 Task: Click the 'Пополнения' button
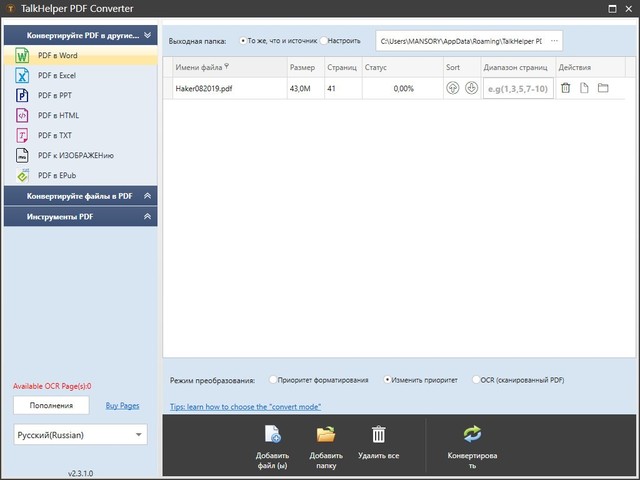click(51, 405)
